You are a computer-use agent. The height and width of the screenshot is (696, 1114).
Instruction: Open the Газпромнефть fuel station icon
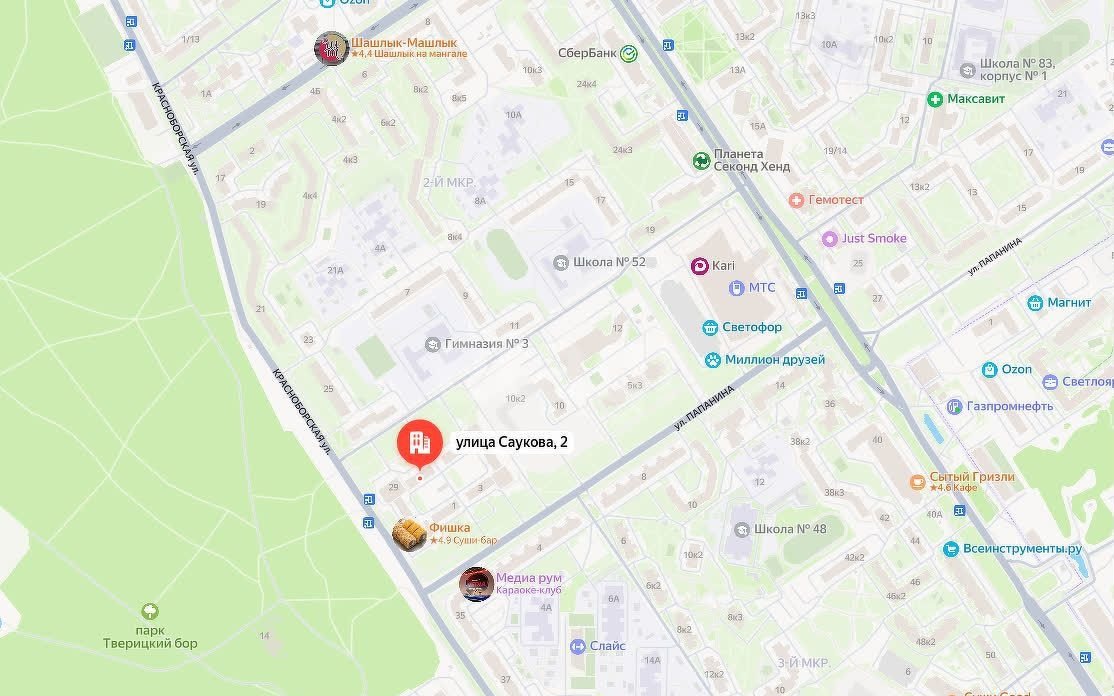click(x=955, y=406)
